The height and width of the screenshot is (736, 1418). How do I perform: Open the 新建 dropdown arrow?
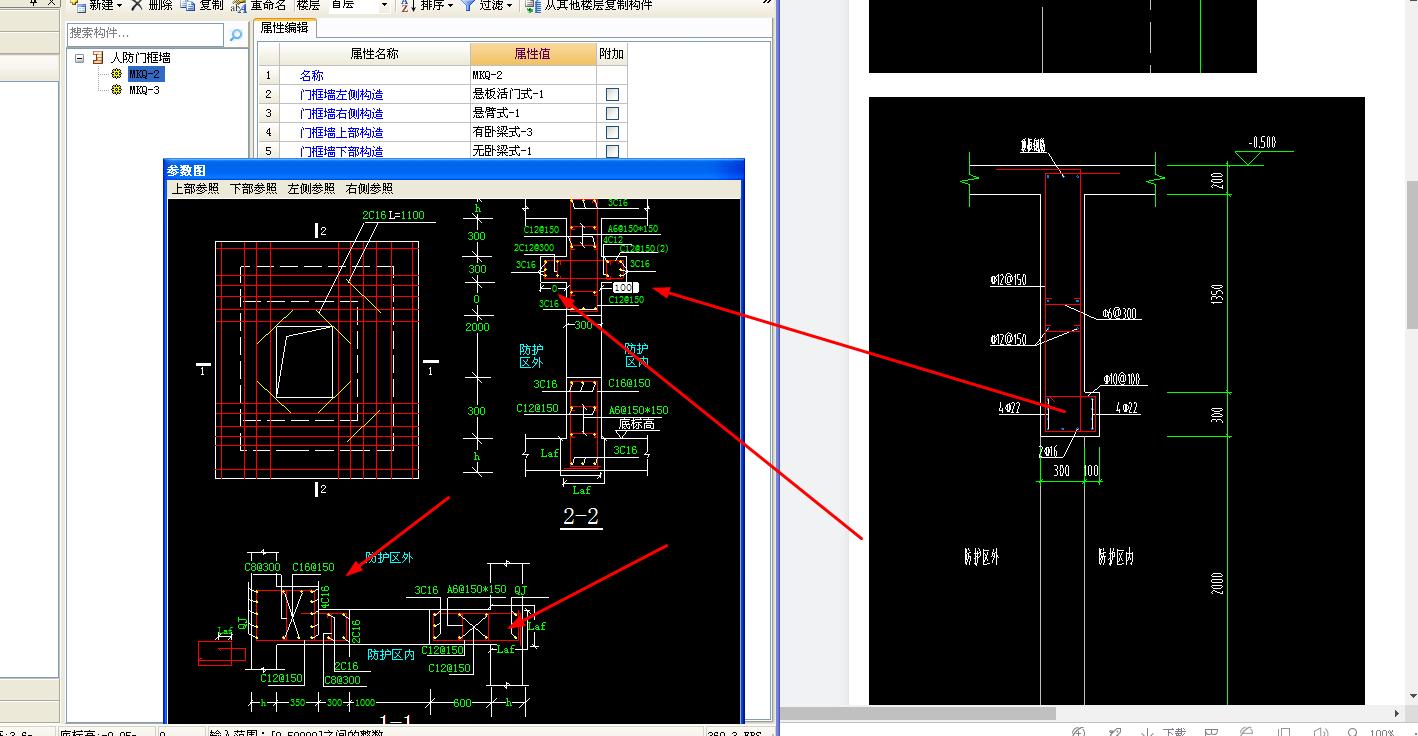tap(120, 5)
